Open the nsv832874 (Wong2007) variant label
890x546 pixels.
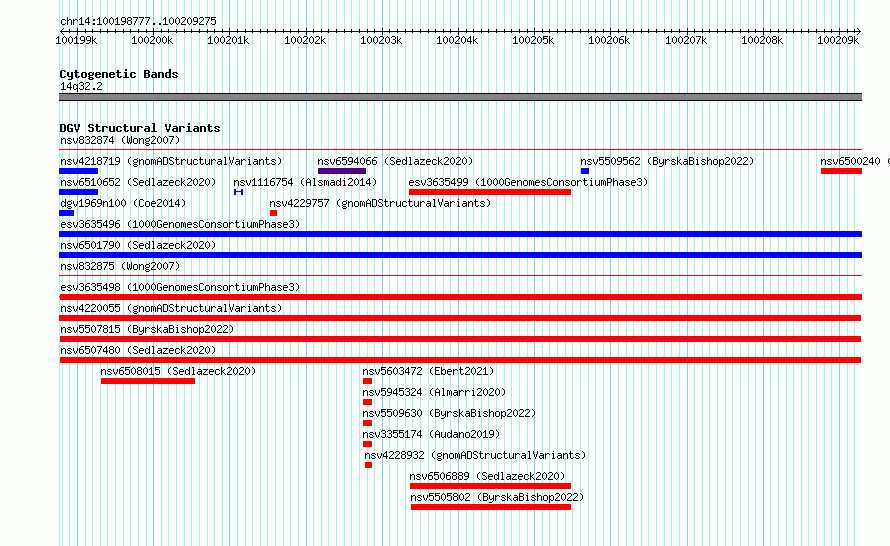tap(120, 140)
